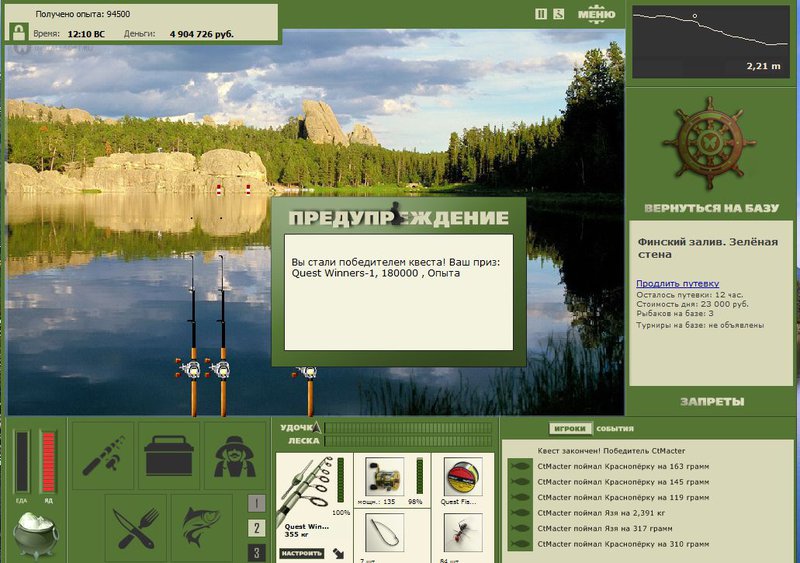The image size is (800, 563).
Task: Click log entry Краснопёрку на 119 грамм
Action: (x=623, y=497)
